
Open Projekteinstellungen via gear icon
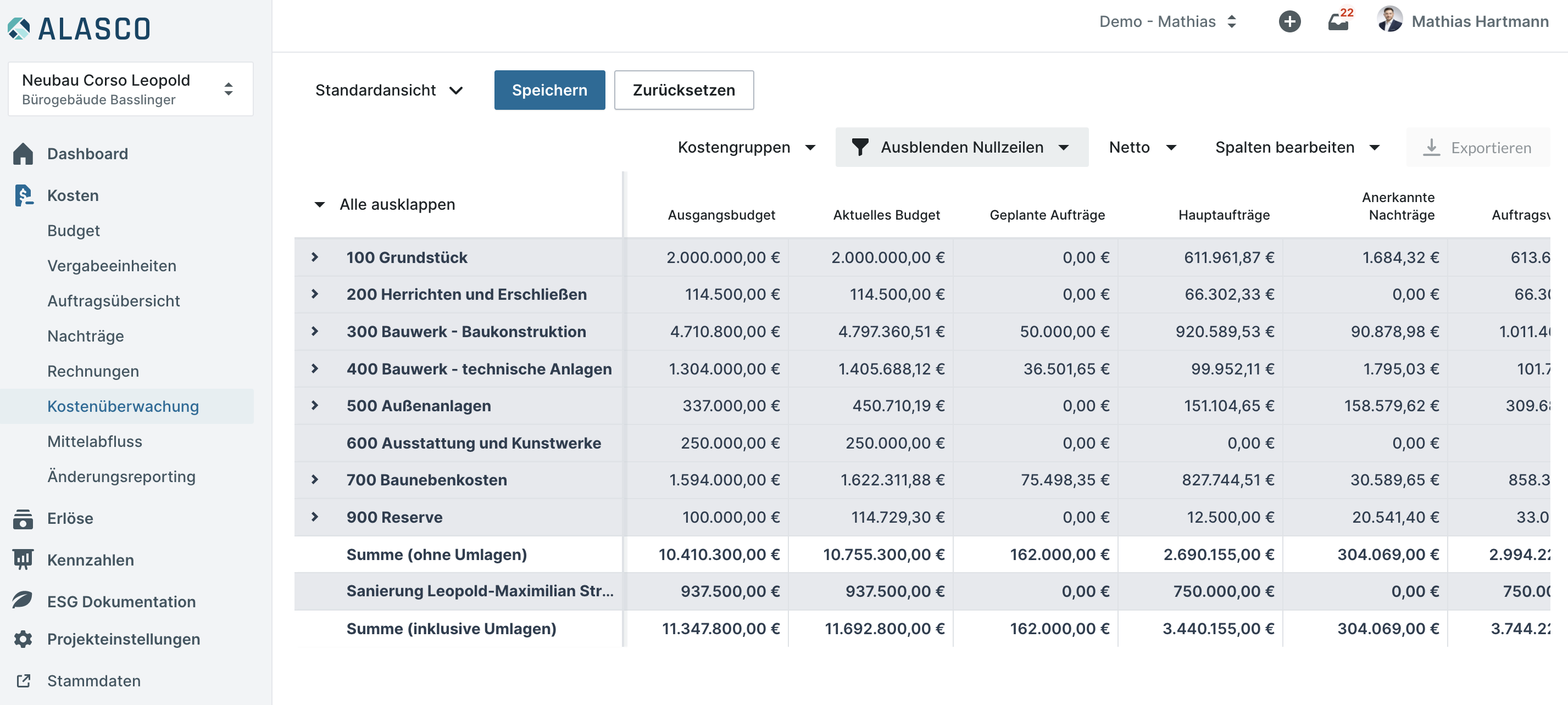[23, 639]
